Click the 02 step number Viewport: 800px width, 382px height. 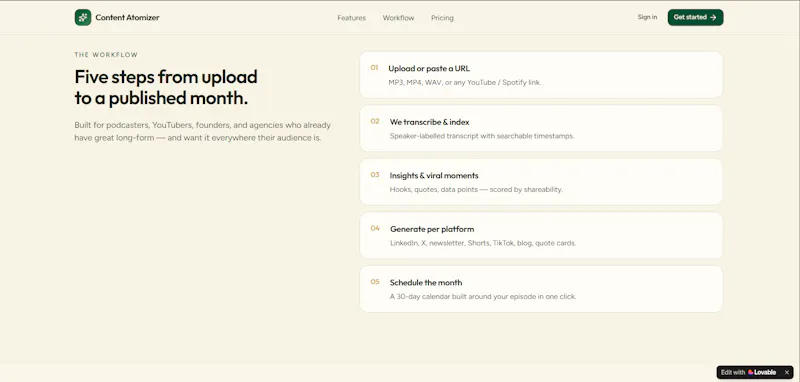(x=375, y=121)
